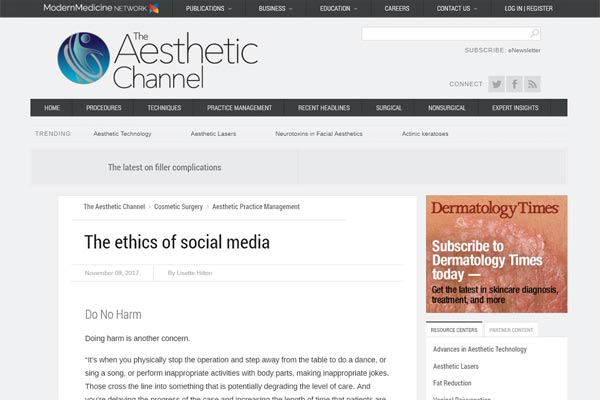Open Aesthetic Lasers resource center link

(456, 366)
